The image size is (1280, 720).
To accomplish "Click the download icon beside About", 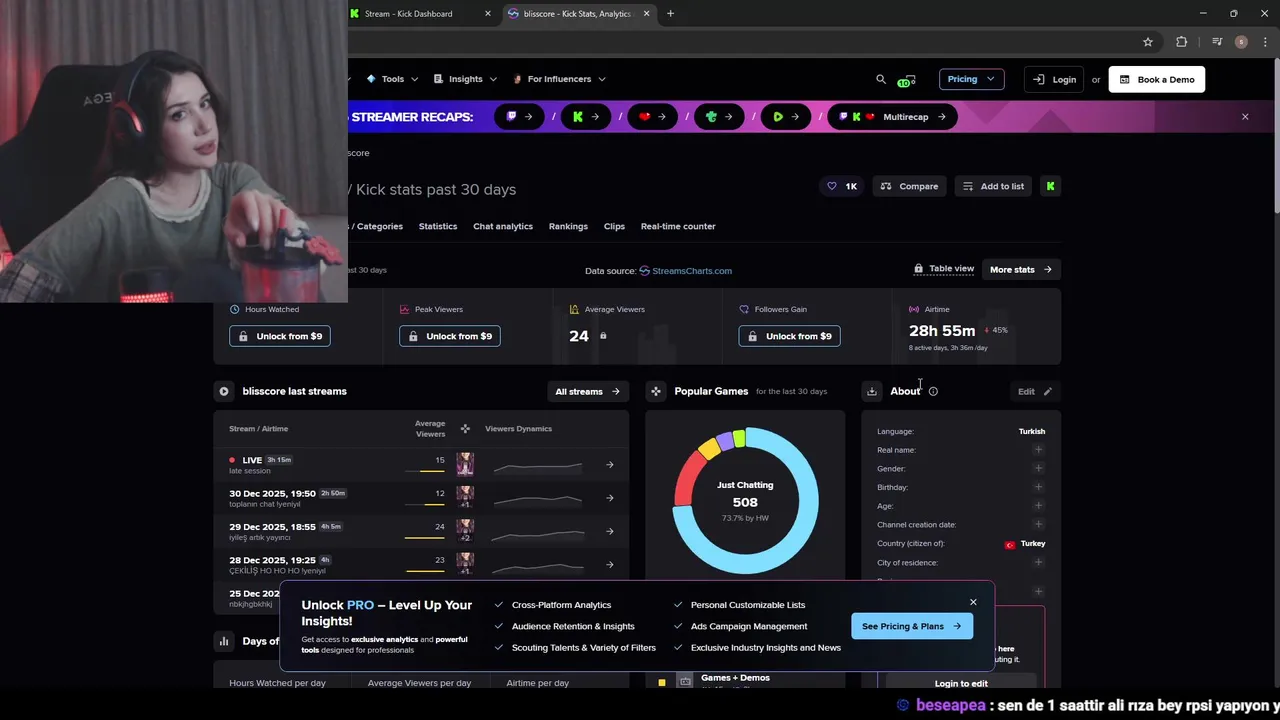I will pyautogui.click(x=872, y=391).
